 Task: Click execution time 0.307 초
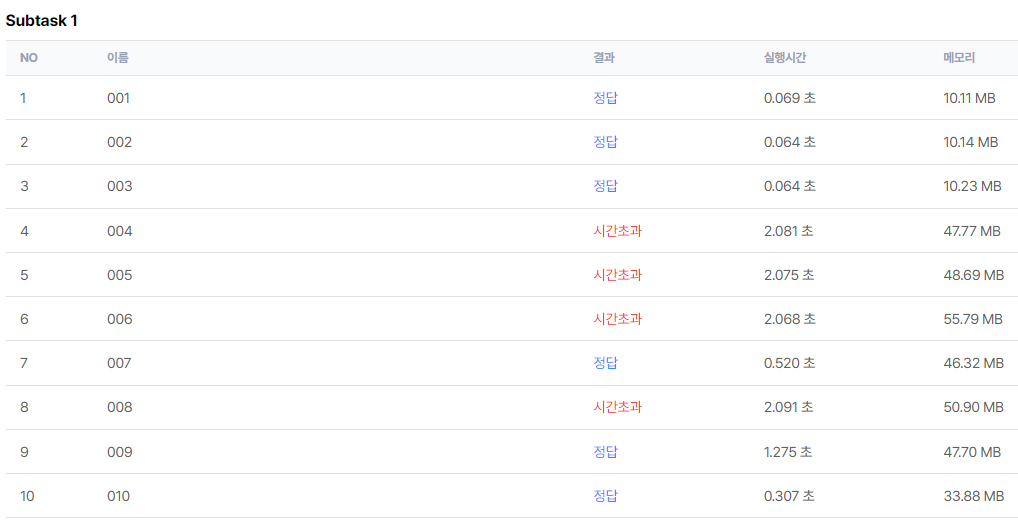789,496
